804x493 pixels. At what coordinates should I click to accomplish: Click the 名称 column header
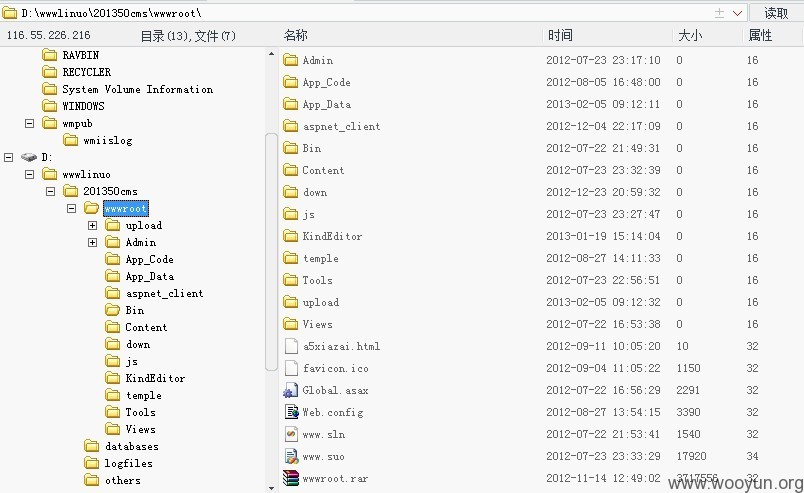pyautogui.click(x=295, y=35)
